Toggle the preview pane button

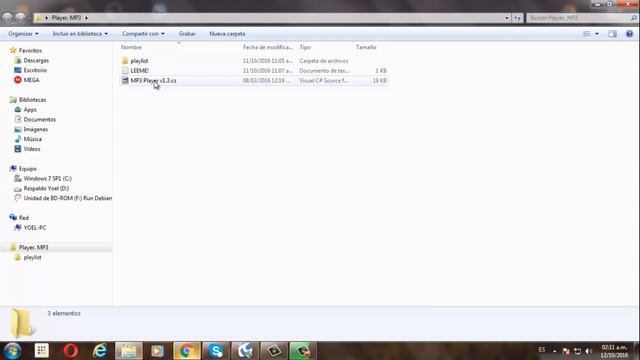[x=612, y=34]
